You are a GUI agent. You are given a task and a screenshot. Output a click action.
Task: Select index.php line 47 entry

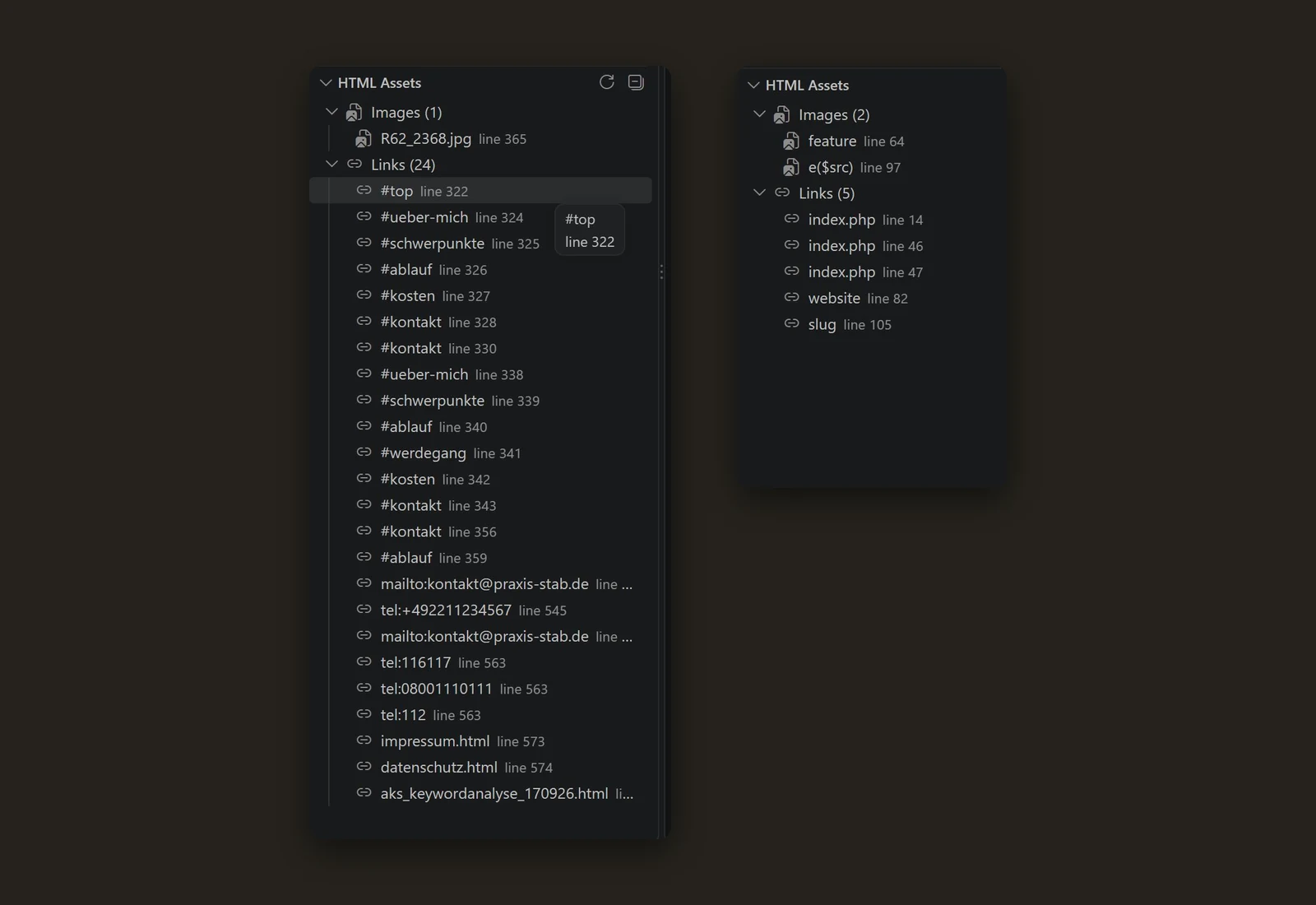872,272
